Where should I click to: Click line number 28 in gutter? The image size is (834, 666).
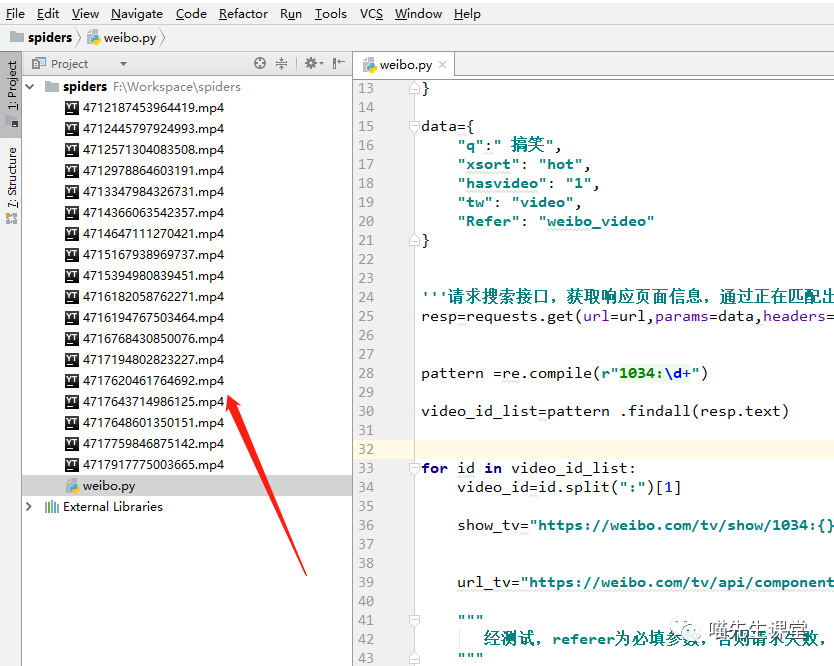[366, 373]
